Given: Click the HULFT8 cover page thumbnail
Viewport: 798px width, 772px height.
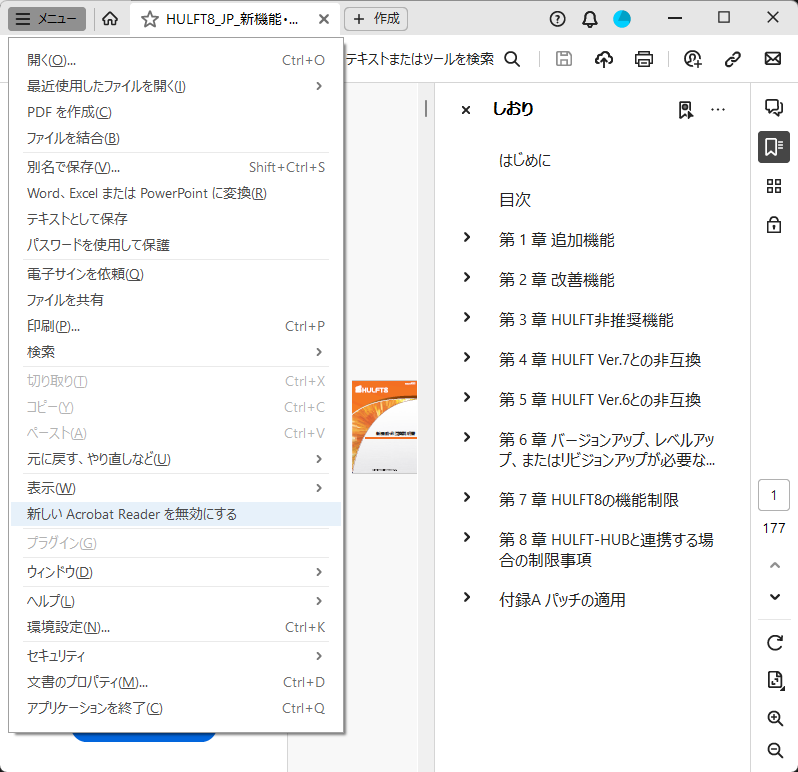Looking at the screenshot, I should coord(384,426).
